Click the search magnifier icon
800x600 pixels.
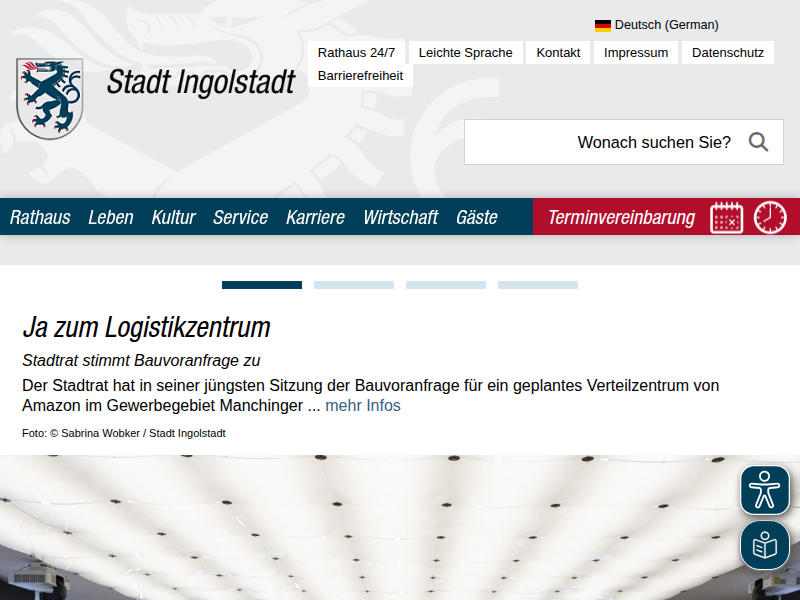point(758,142)
